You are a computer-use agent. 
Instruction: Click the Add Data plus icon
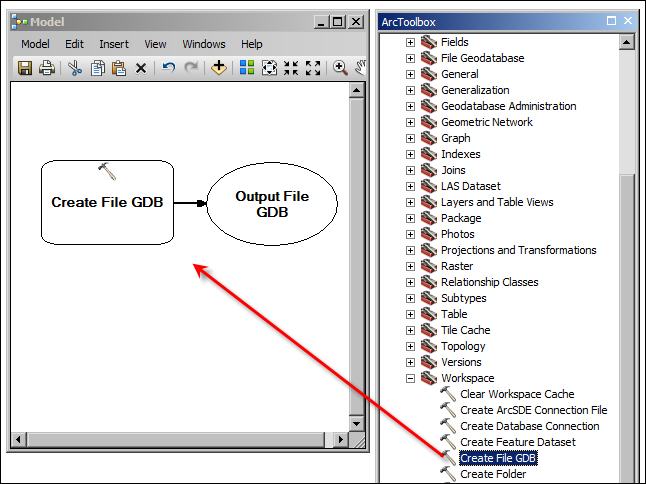(219, 68)
